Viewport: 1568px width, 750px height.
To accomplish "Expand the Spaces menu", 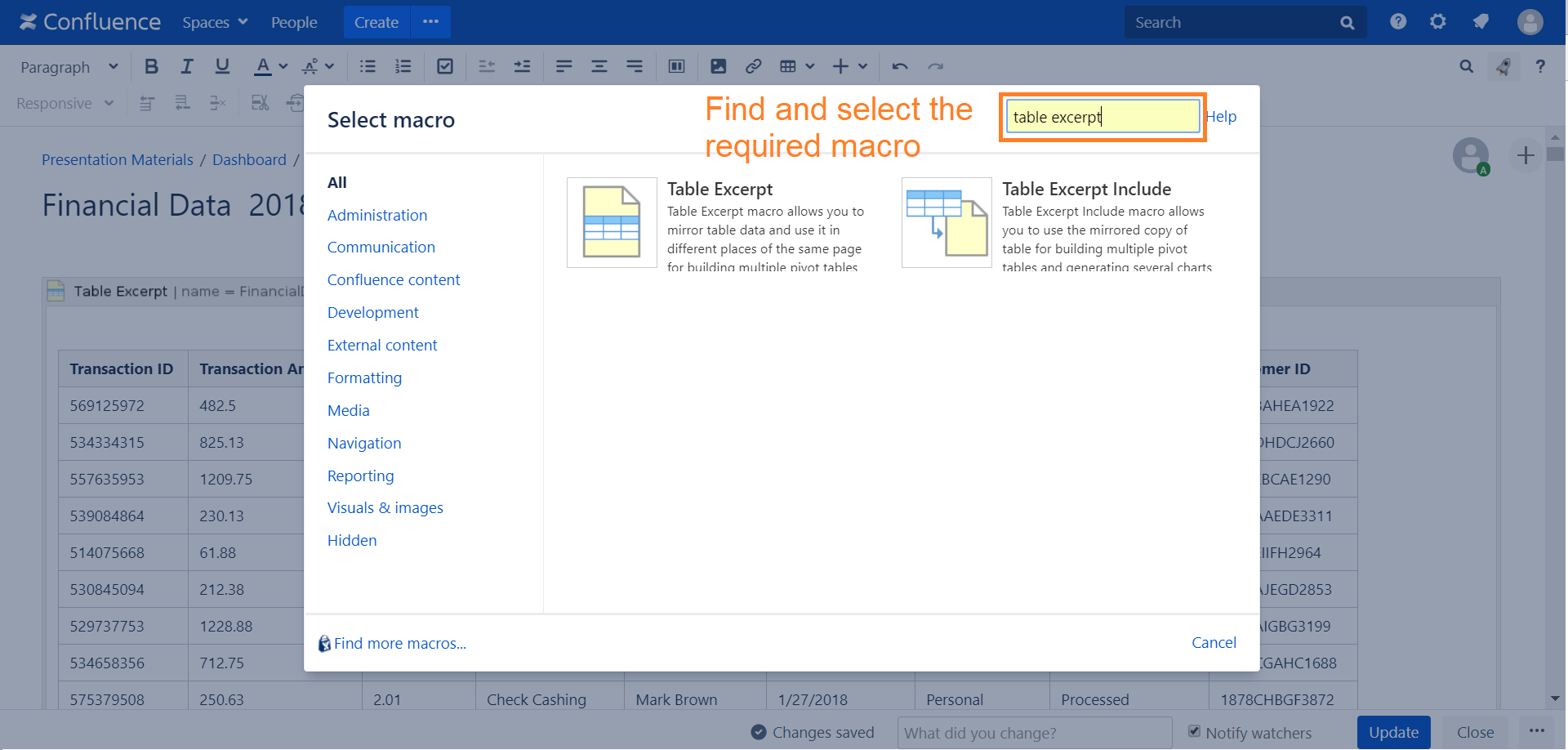I will click(215, 22).
